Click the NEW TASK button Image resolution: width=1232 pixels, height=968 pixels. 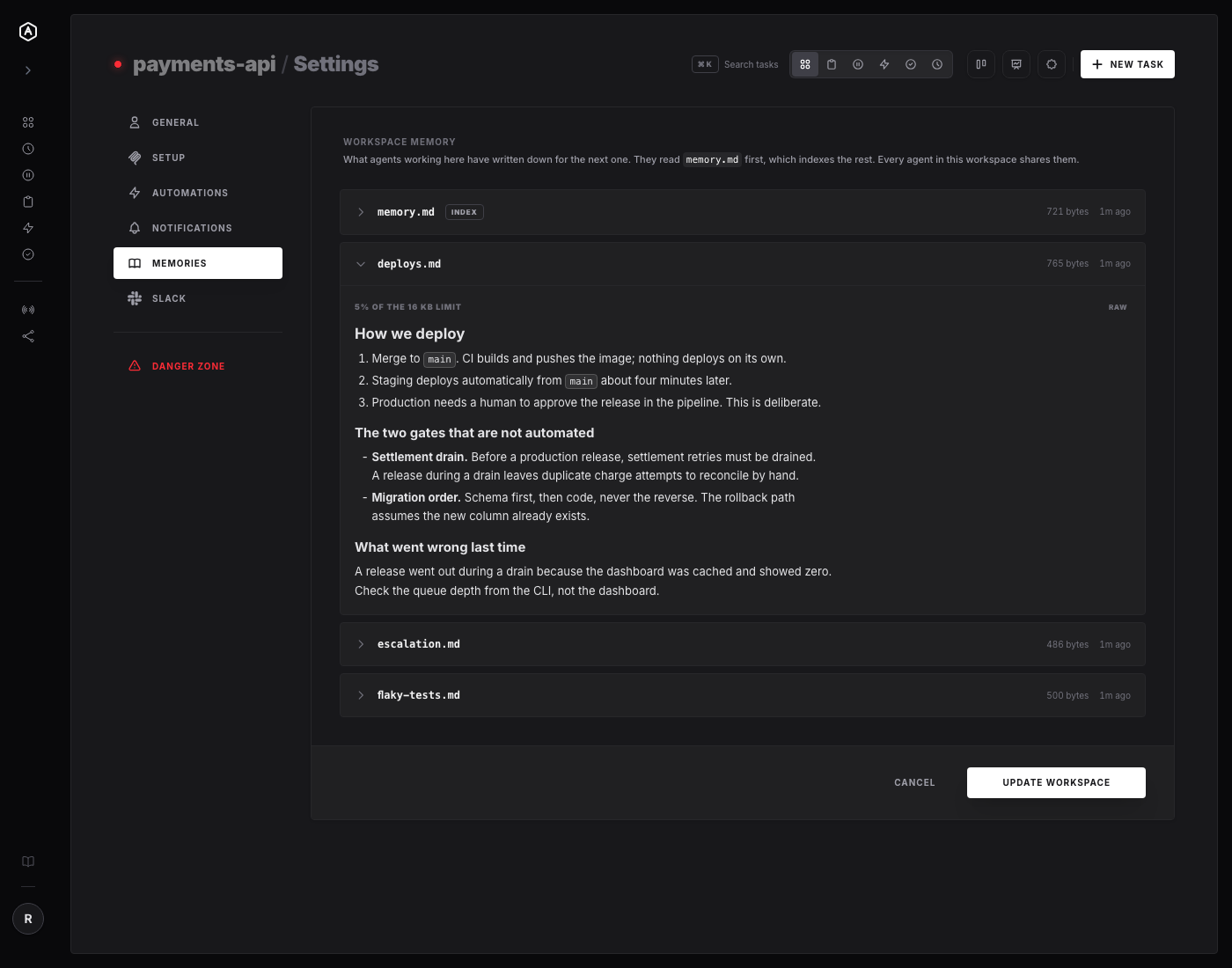(x=1127, y=64)
